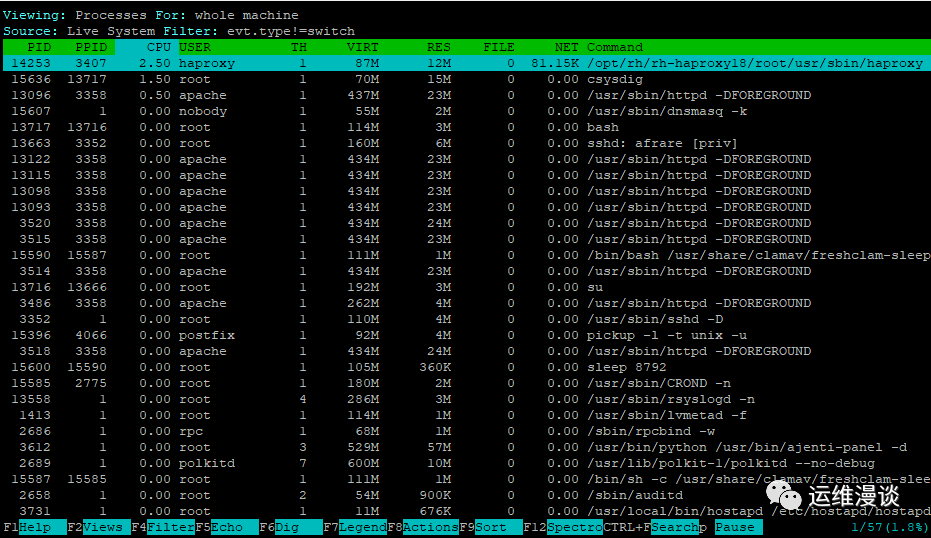
Task: Select the freshclam-sleep bash row 15590
Action: coord(466,255)
